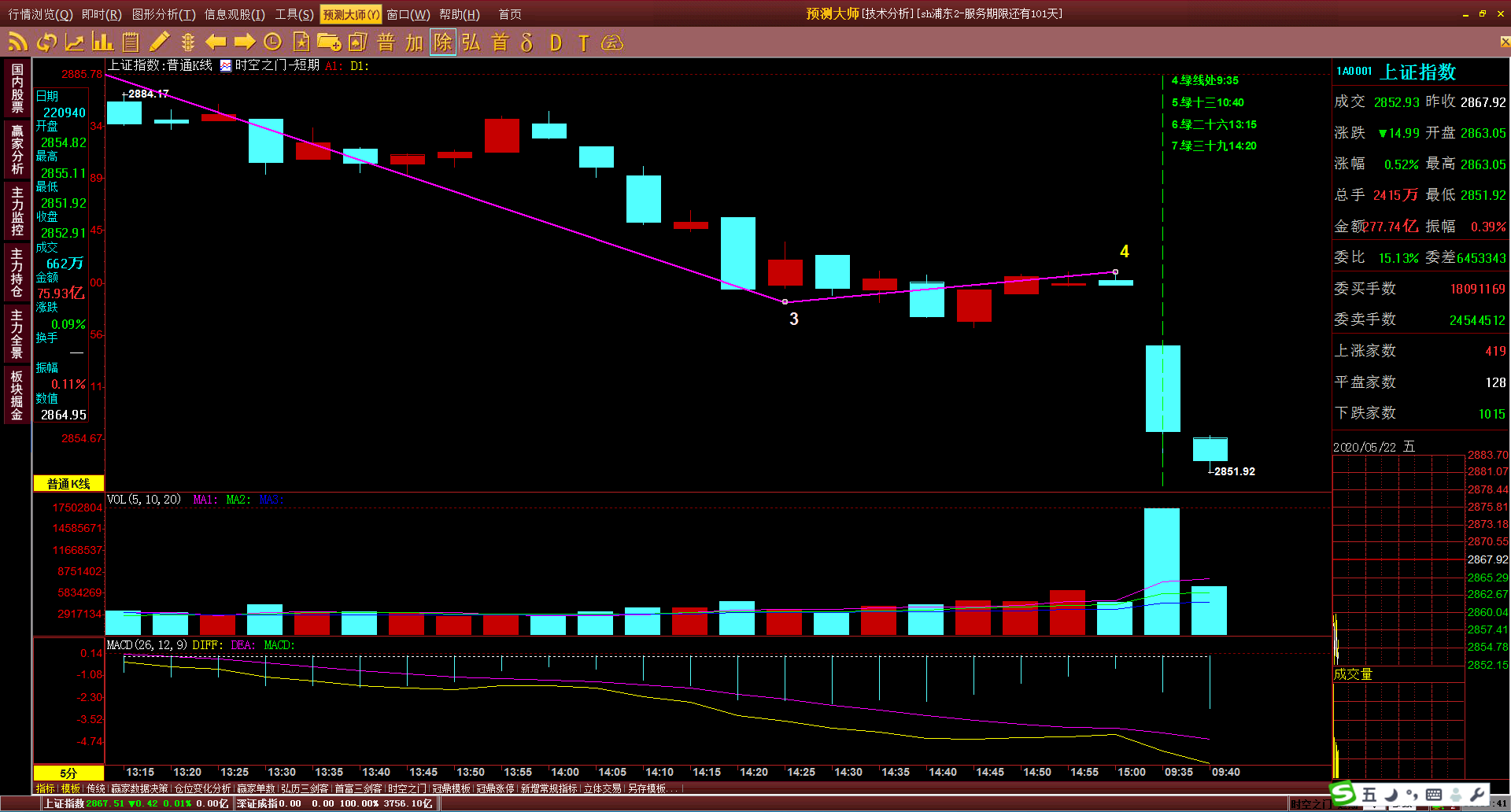Click the 首页 menu item
The image size is (1511, 812).
(510, 14)
